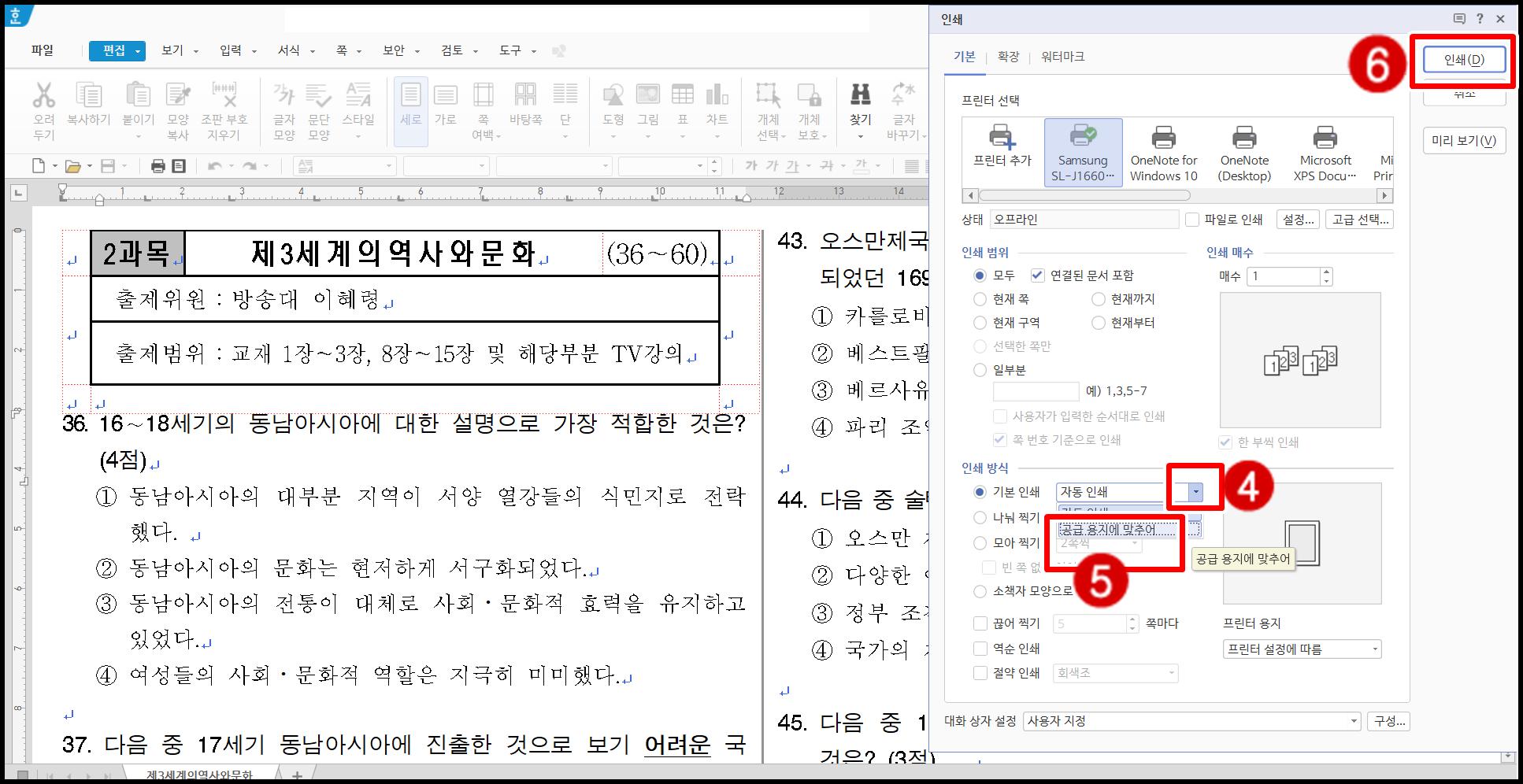
Task: Set page orientation to 세로 (portrait)
Action: click(411, 95)
